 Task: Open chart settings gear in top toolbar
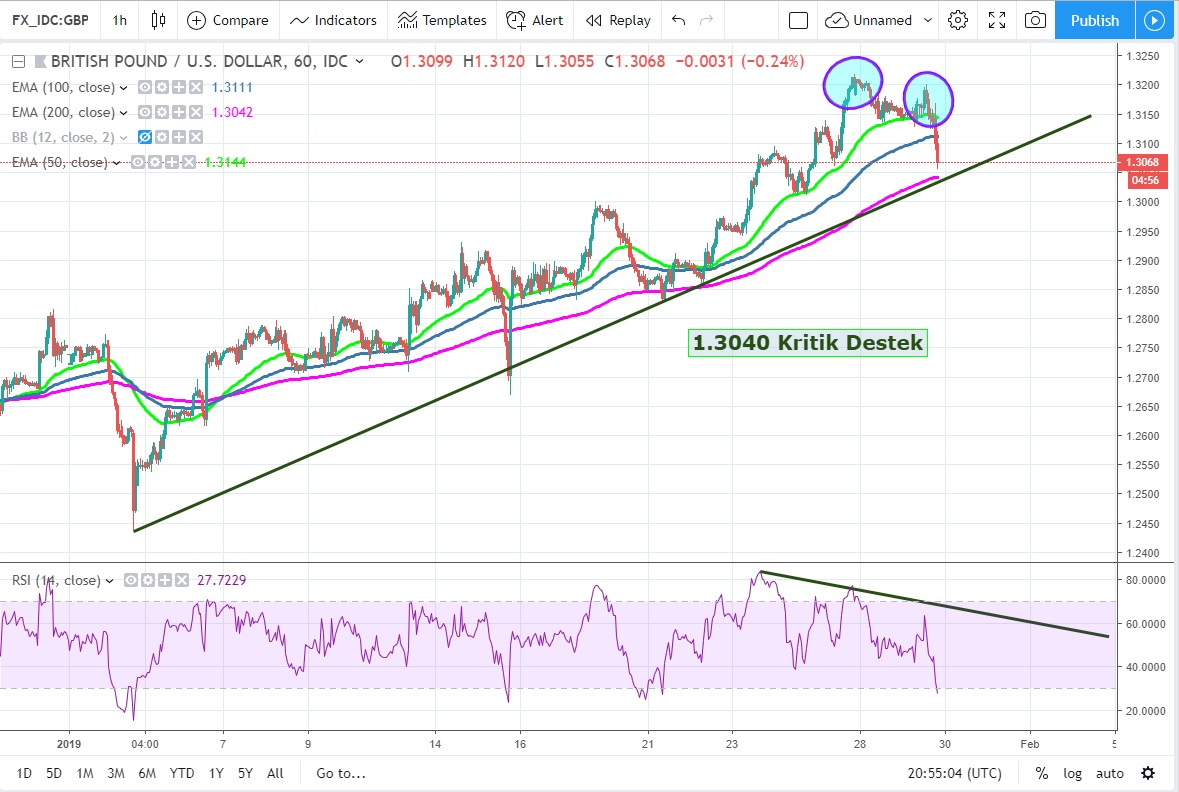[958, 20]
